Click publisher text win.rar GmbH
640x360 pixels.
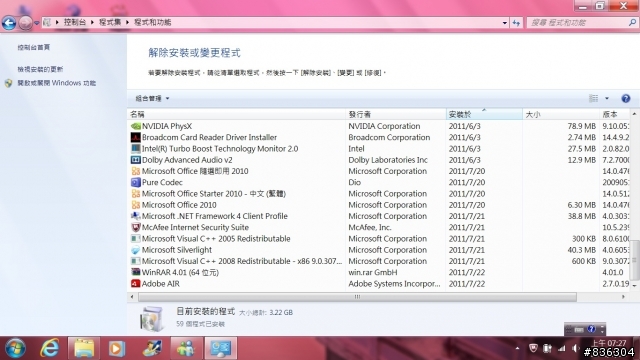tap(373, 272)
